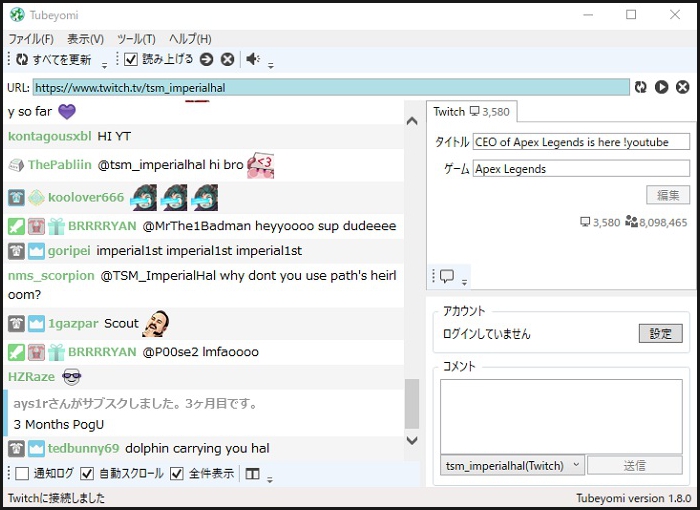Click the refresh all toolbar button
Image resolution: width=700 pixels, height=510 pixels.
pyautogui.click(x=54, y=59)
